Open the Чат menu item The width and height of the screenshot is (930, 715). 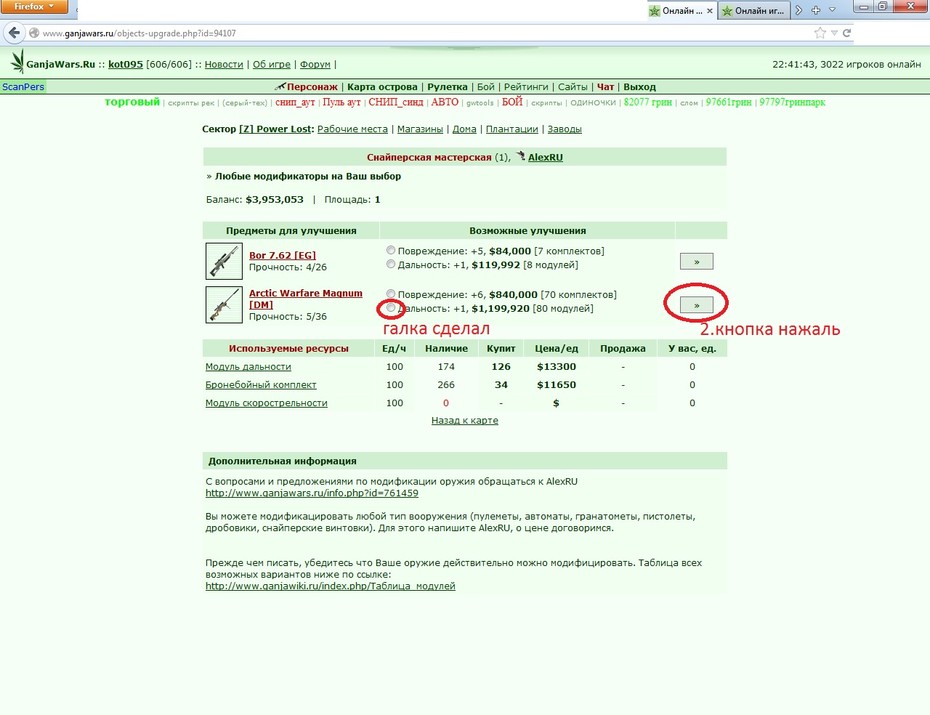point(605,87)
